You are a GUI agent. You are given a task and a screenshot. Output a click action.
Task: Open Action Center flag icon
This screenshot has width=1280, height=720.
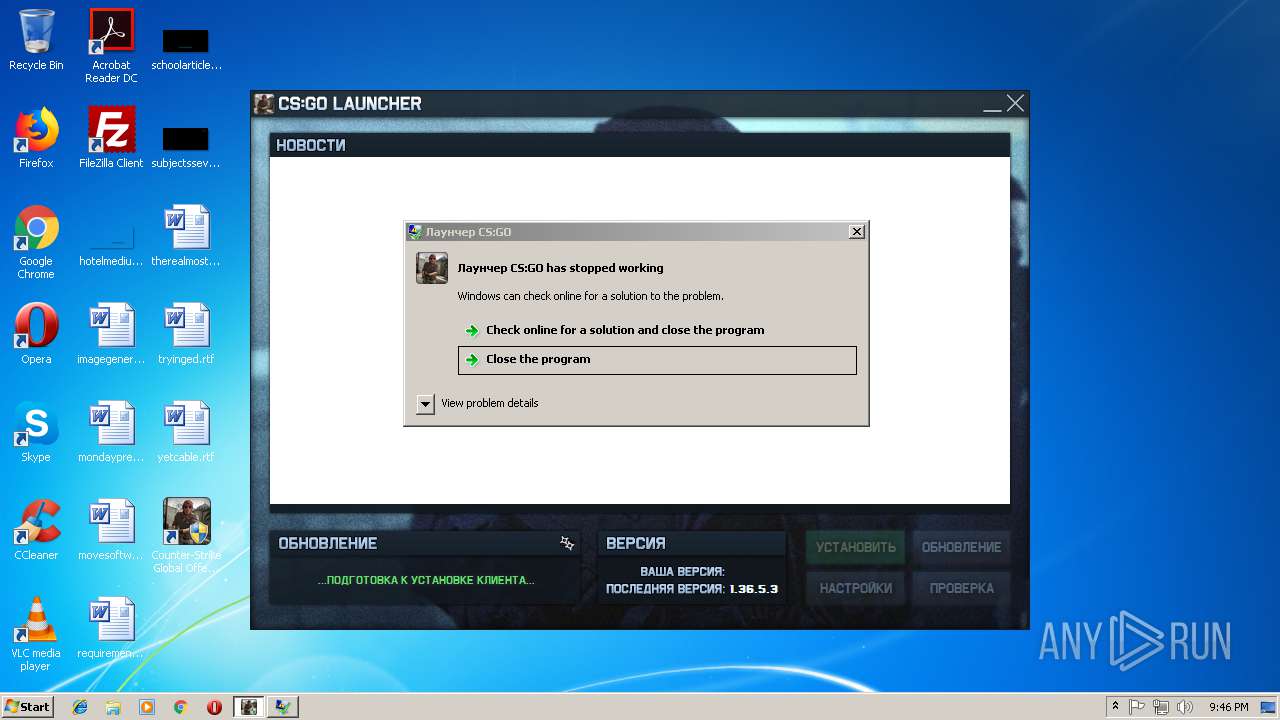[x=1137, y=707]
